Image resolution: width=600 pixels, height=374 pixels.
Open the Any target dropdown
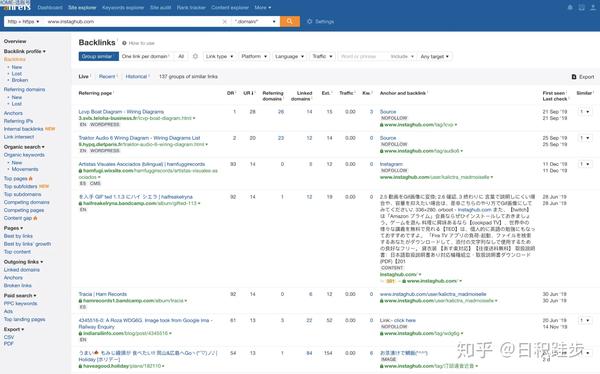pos(434,57)
